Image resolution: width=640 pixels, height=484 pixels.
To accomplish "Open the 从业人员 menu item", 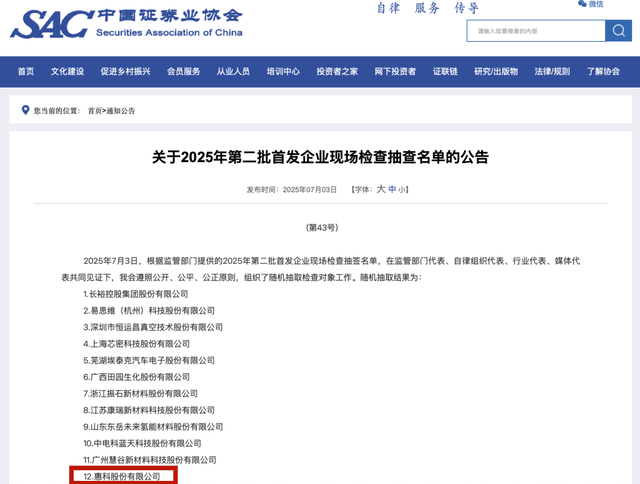I will 233,71.
